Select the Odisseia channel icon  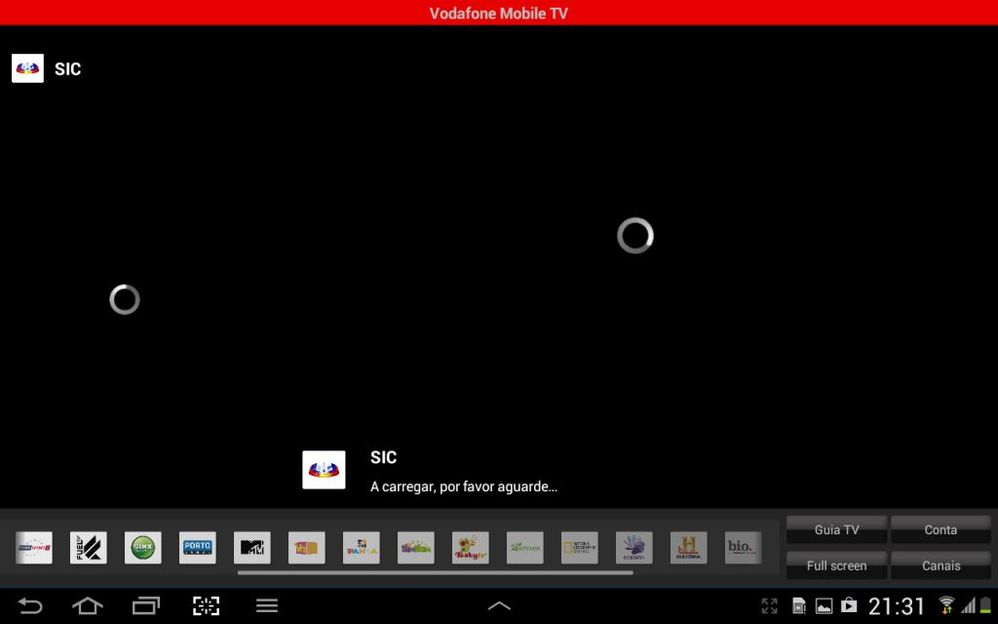tap(633, 547)
